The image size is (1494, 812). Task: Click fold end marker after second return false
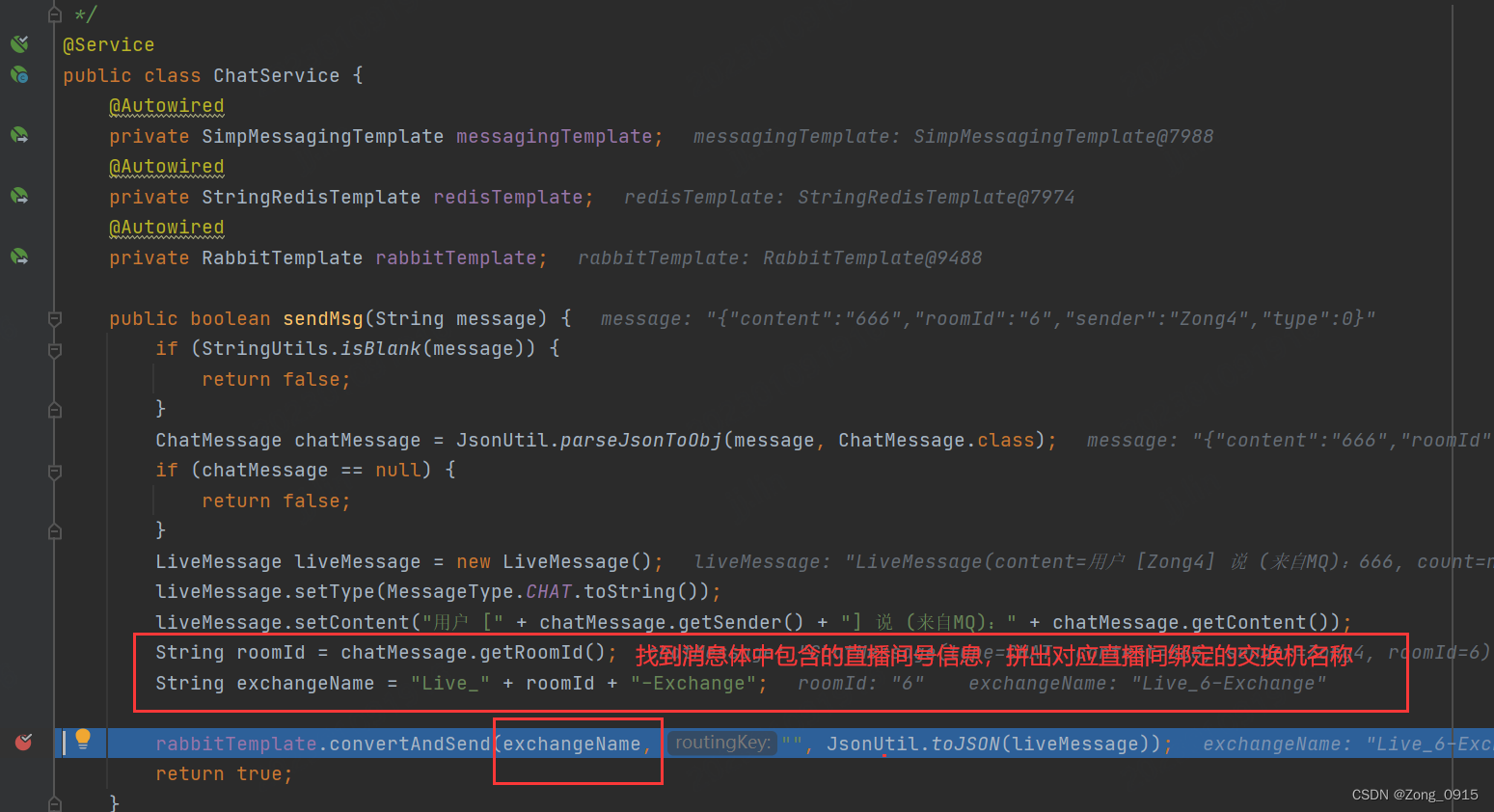pyautogui.click(x=55, y=531)
